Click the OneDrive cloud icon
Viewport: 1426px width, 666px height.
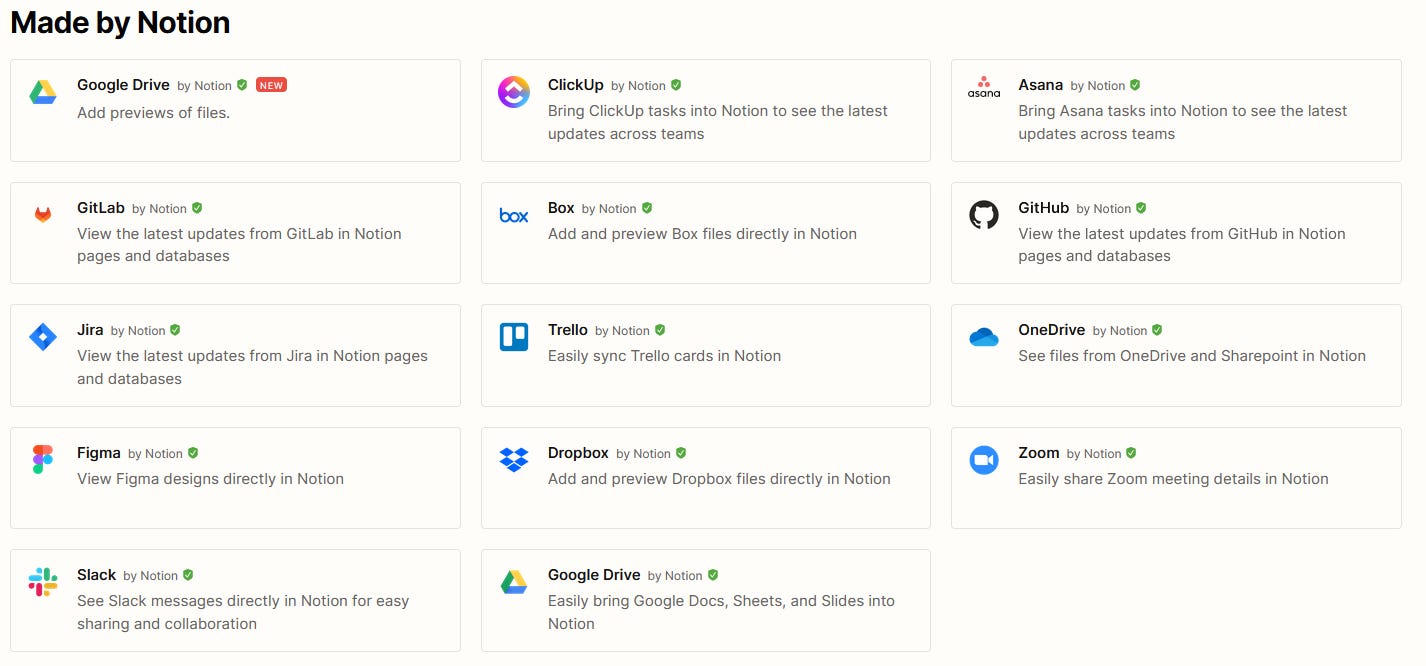click(x=984, y=337)
